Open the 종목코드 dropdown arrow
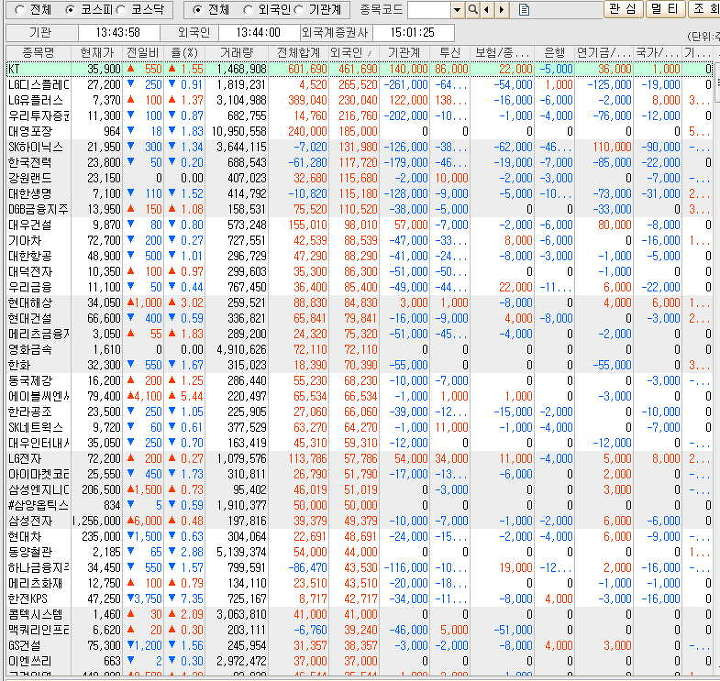Image resolution: width=720 pixels, height=681 pixels. [x=457, y=10]
